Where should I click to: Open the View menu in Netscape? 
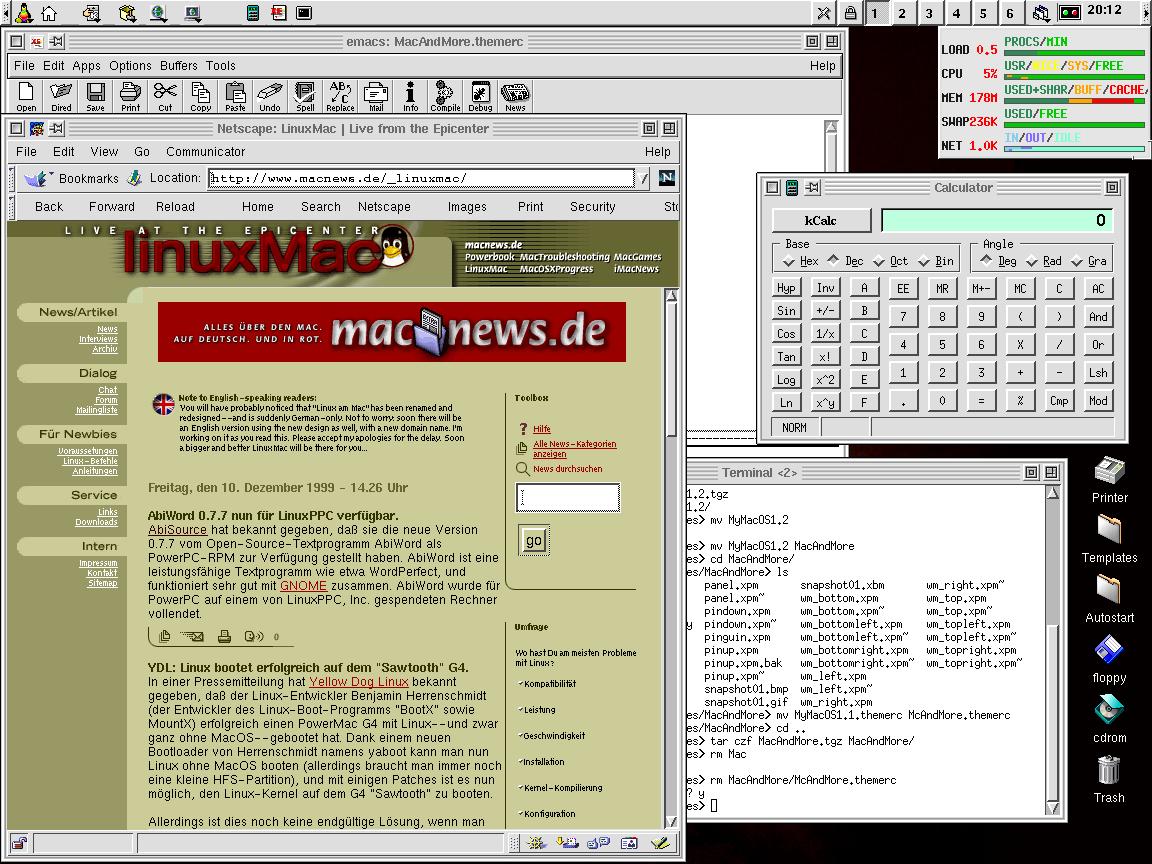coord(104,151)
